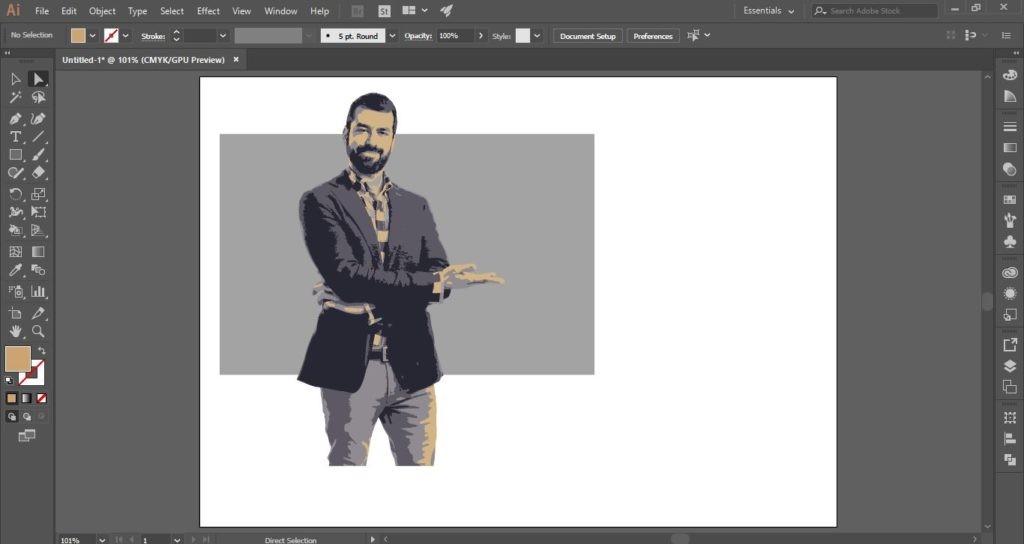The height and width of the screenshot is (544, 1024).
Task: Select the Column Graph tool
Action: point(38,291)
